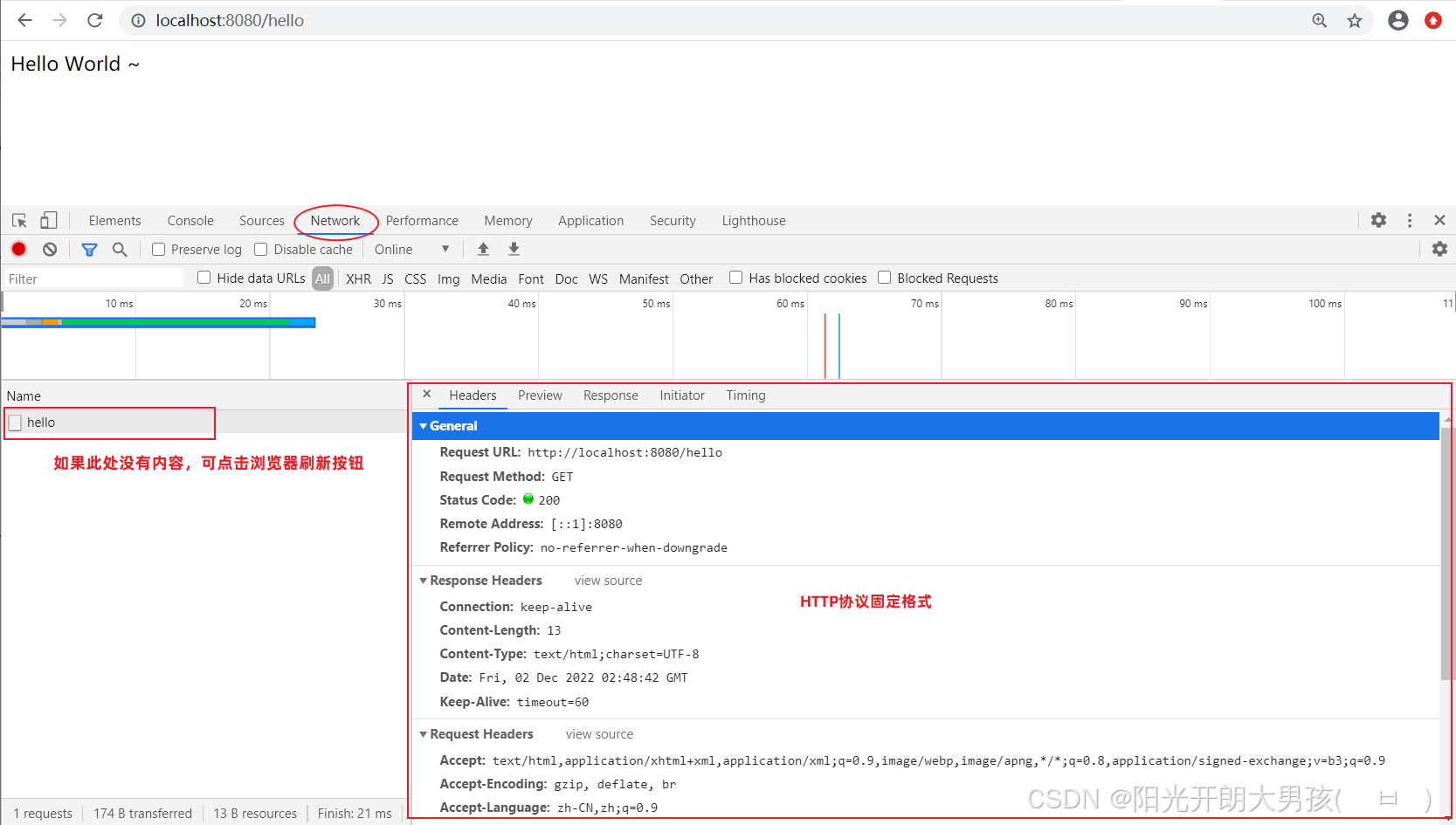The height and width of the screenshot is (825, 1456).
Task: Close the DevTools panel
Action: [1439, 220]
